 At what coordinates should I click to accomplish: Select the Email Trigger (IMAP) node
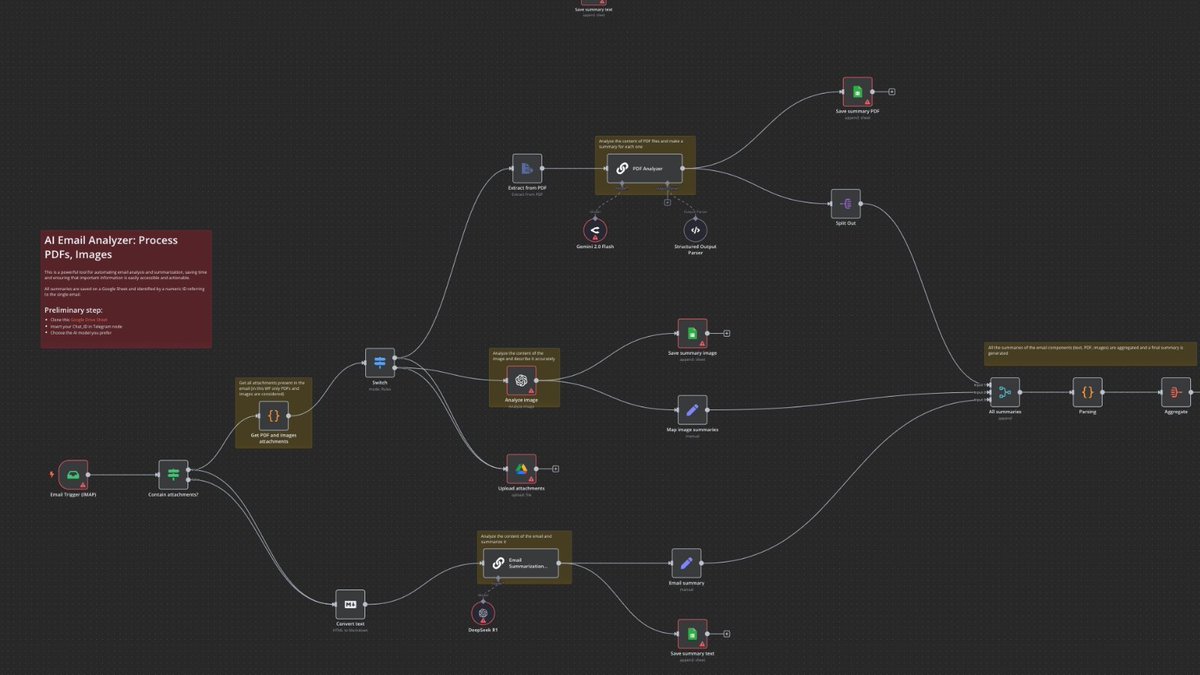[73, 475]
